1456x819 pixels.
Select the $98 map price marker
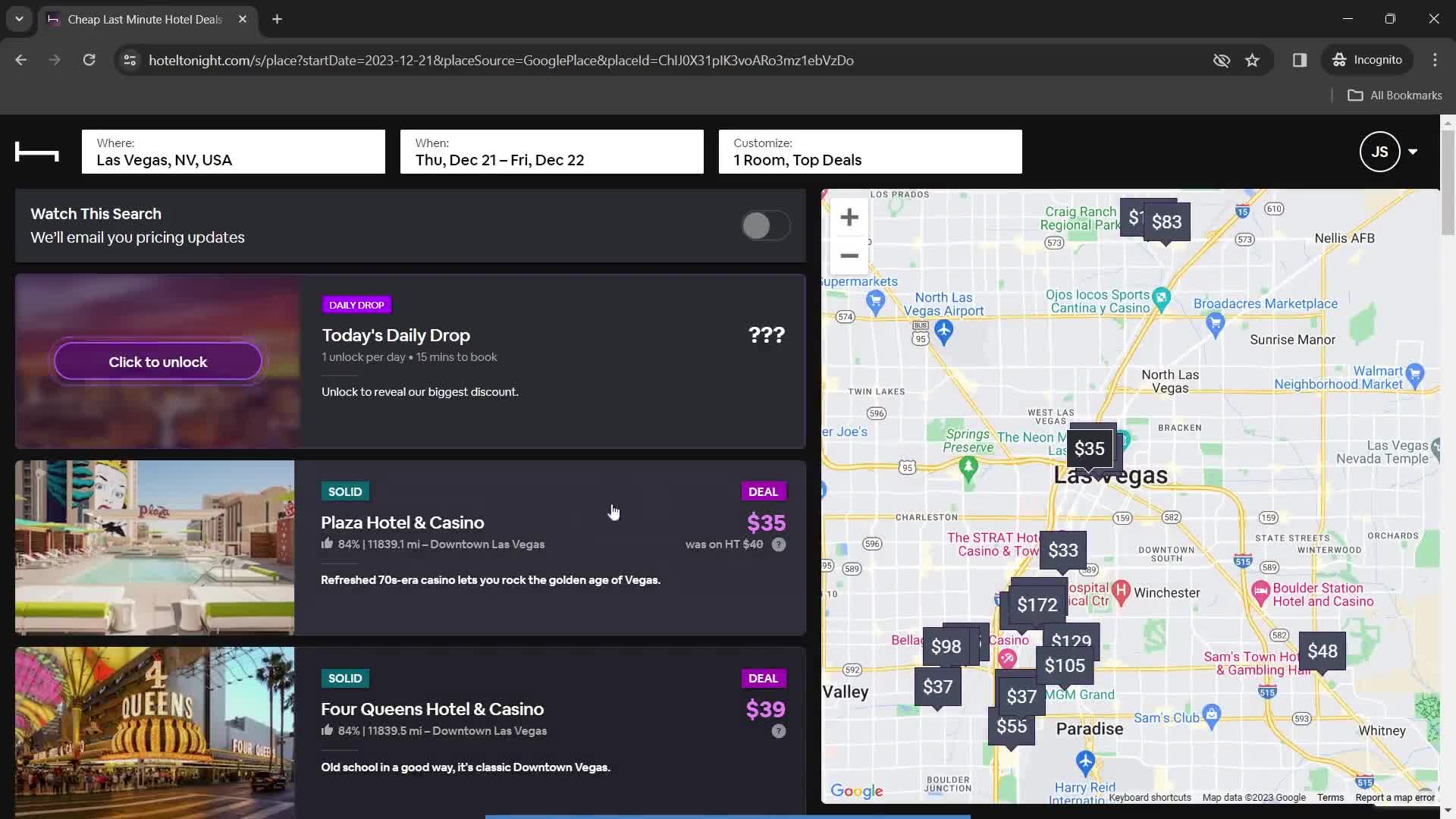pyautogui.click(x=946, y=646)
